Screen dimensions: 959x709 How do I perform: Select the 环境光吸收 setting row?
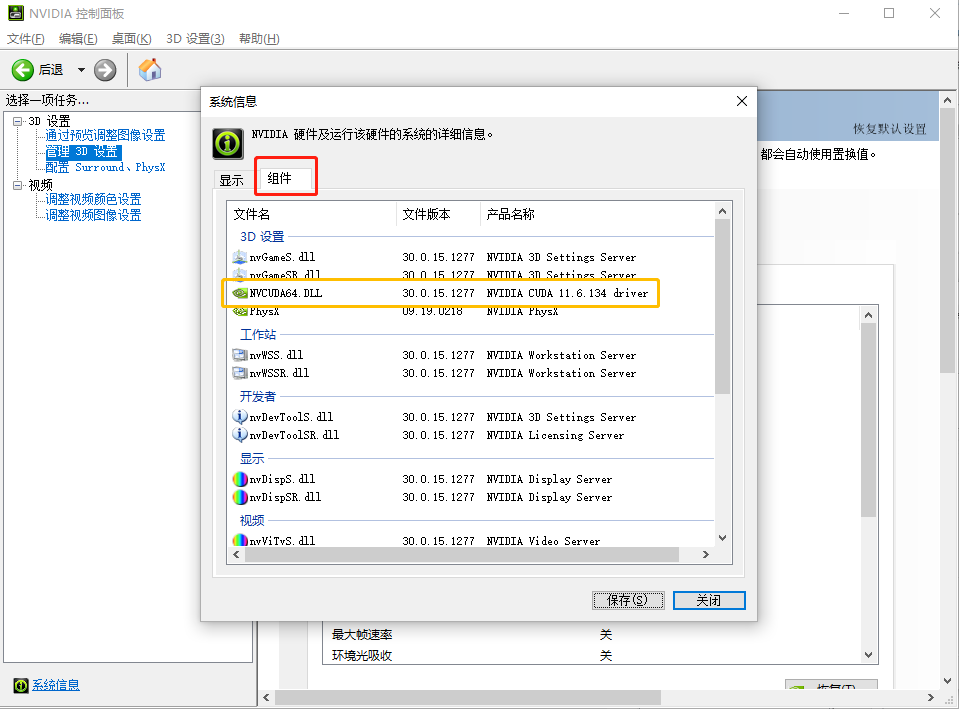coord(592,656)
